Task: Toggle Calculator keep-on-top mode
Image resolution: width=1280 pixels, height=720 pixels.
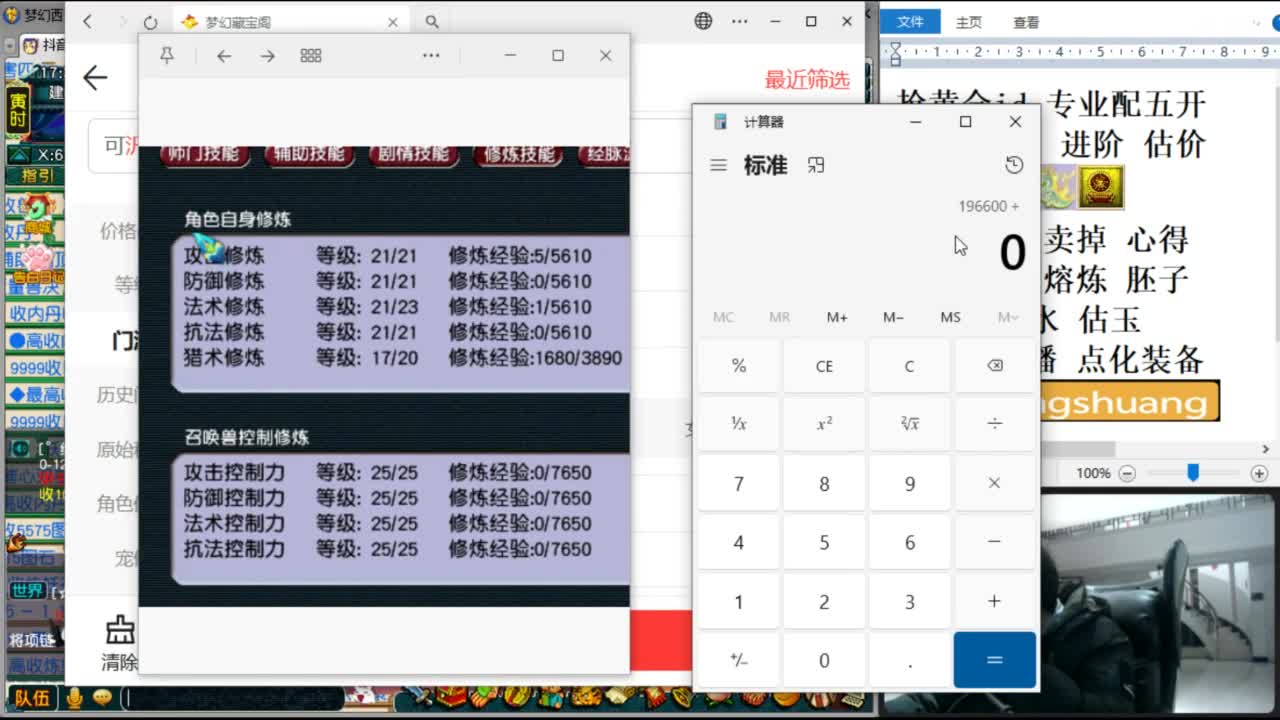Action: pyautogui.click(x=816, y=165)
